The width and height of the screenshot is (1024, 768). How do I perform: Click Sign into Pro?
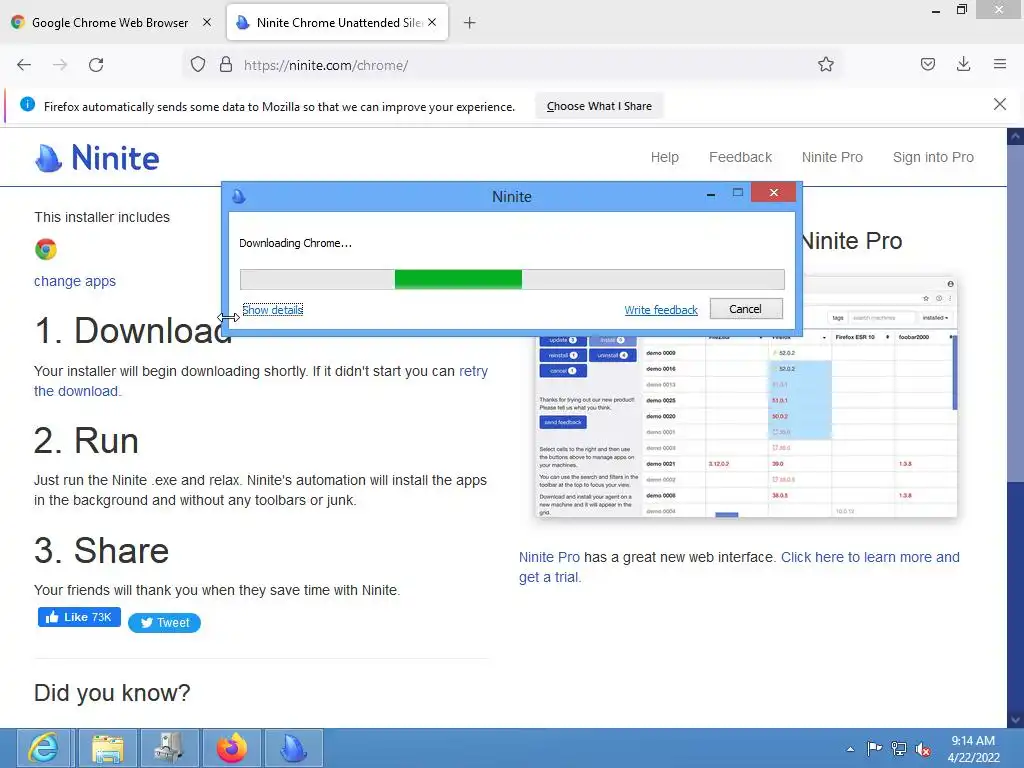coord(933,157)
